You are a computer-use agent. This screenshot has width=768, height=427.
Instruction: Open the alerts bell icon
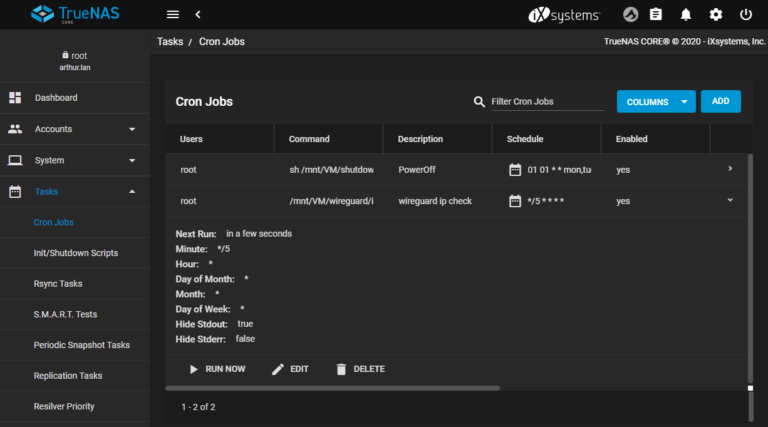pos(686,15)
